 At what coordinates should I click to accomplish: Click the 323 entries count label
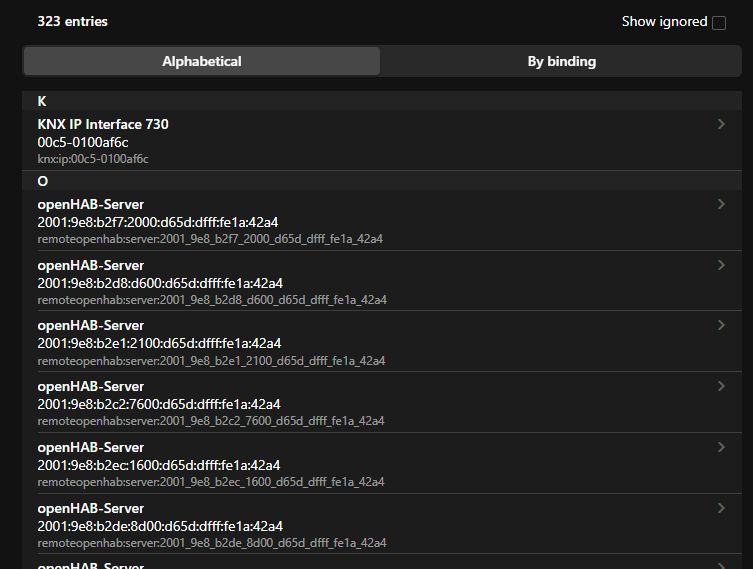click(x=73, y=22)
